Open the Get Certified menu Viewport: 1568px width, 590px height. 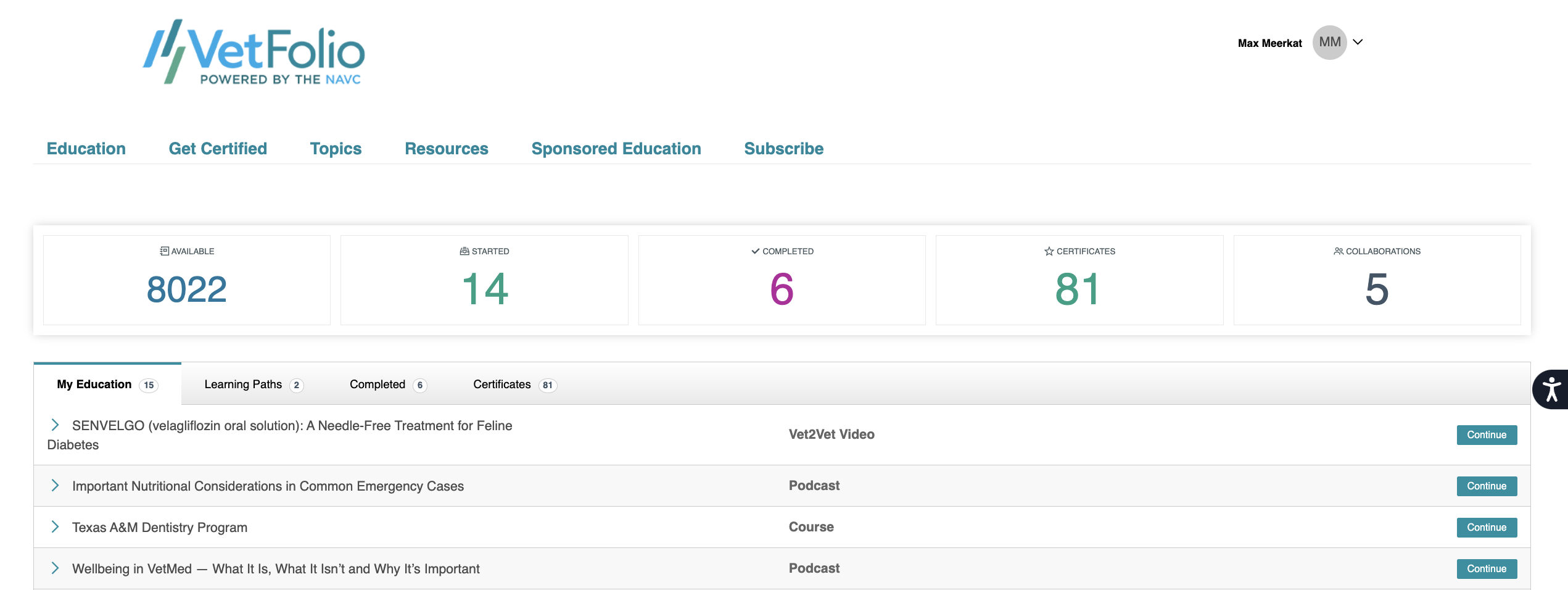pyautogui.click(x=218, y=149)
